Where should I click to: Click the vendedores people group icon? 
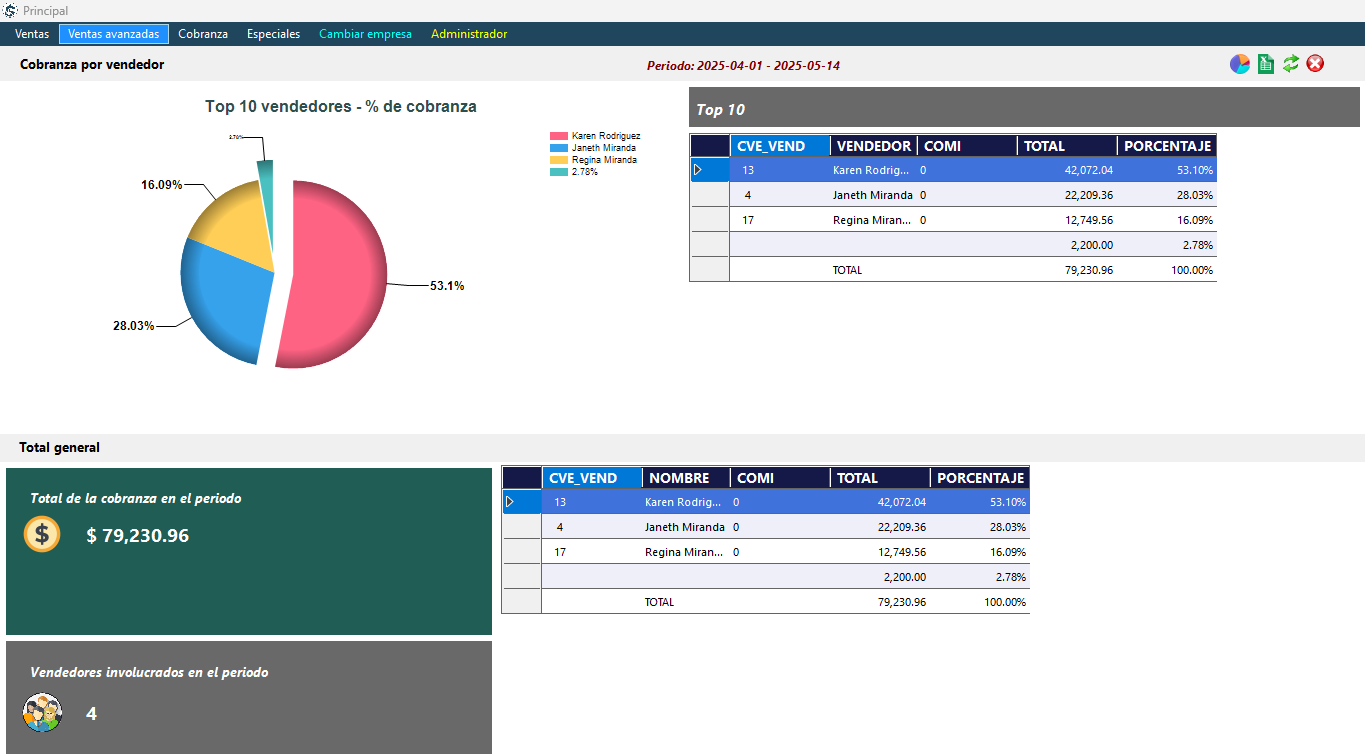(x=42, y=713)
